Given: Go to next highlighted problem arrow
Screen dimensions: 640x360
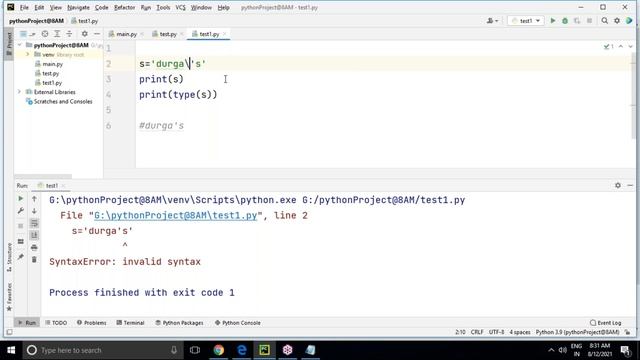Looking at the screenshot, I should (x=631, y=47).
